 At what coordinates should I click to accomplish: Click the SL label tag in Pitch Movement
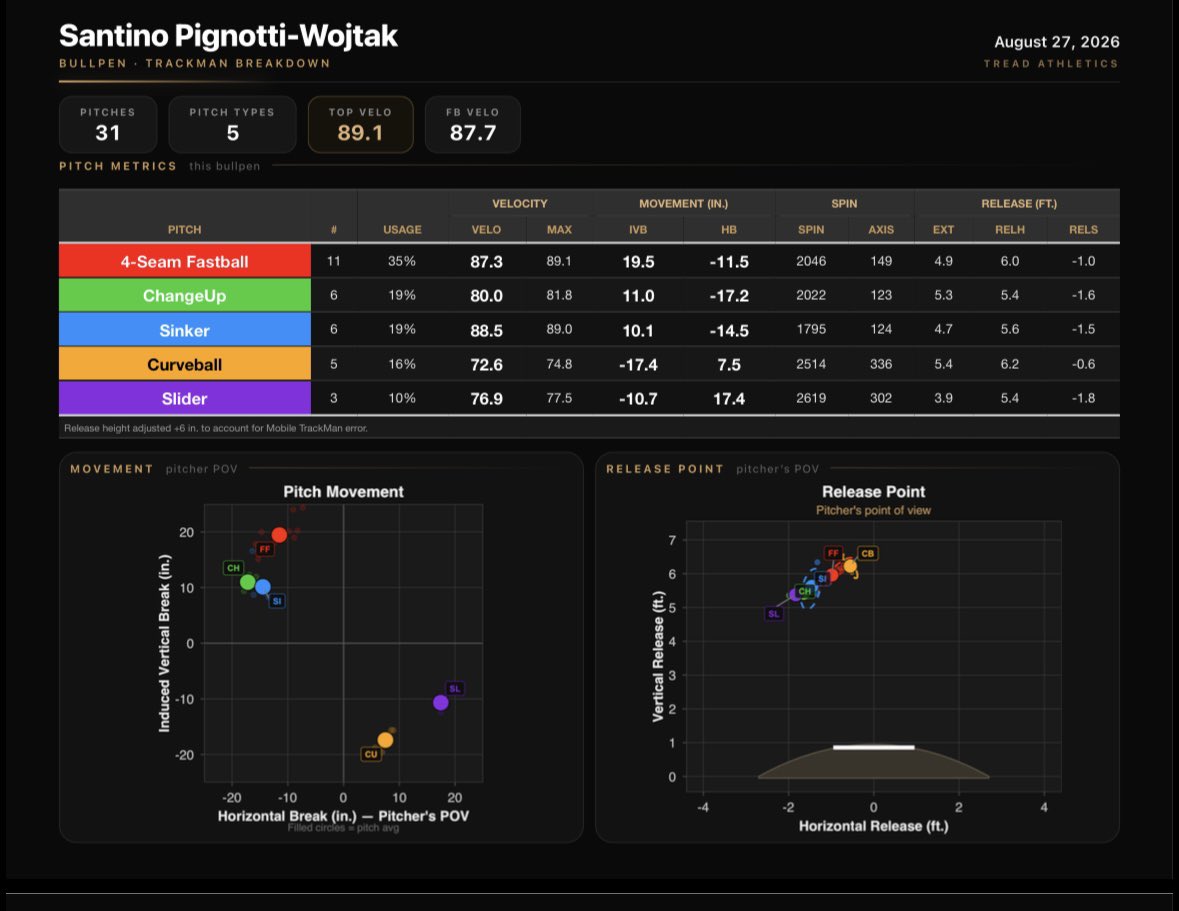click(x=455, y=689)
